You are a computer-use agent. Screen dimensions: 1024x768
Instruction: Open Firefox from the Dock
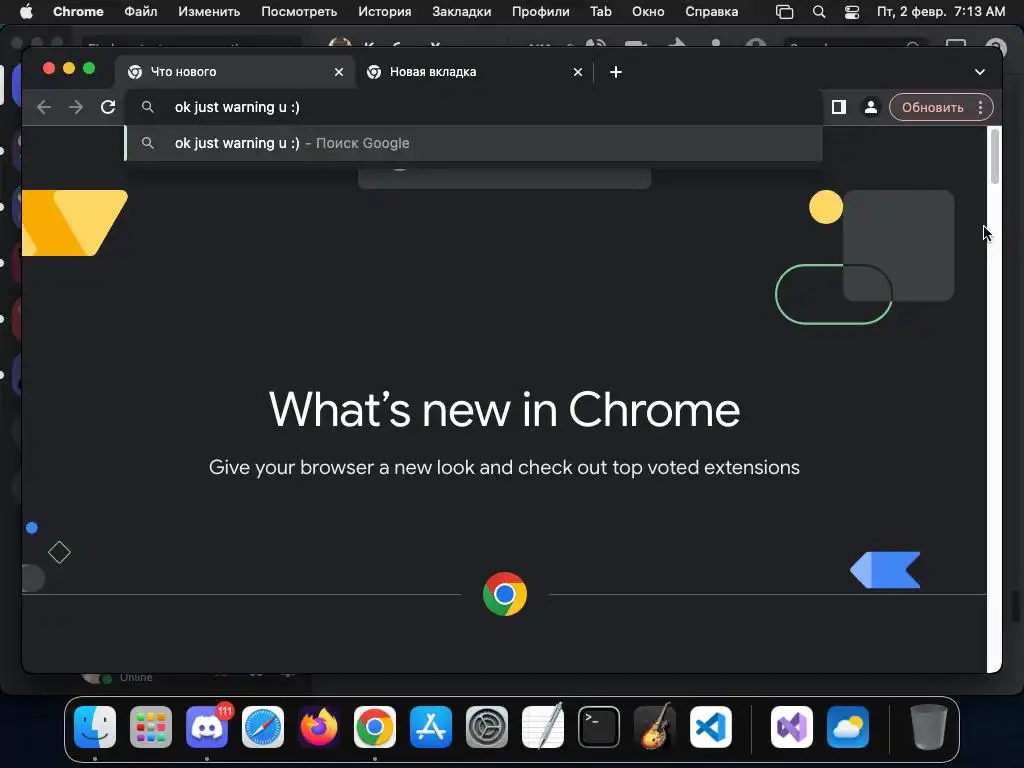pos(319,727)
